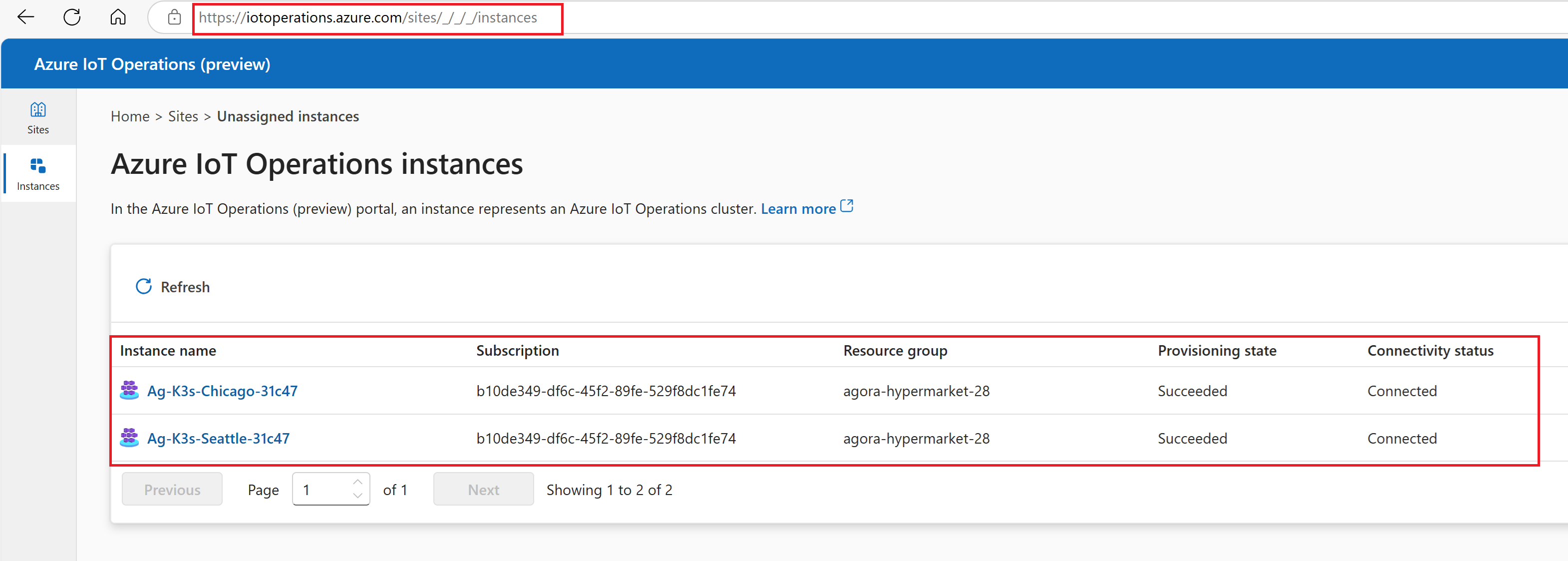
Task: Refresh the instances list
Action: tap(172, 286)
